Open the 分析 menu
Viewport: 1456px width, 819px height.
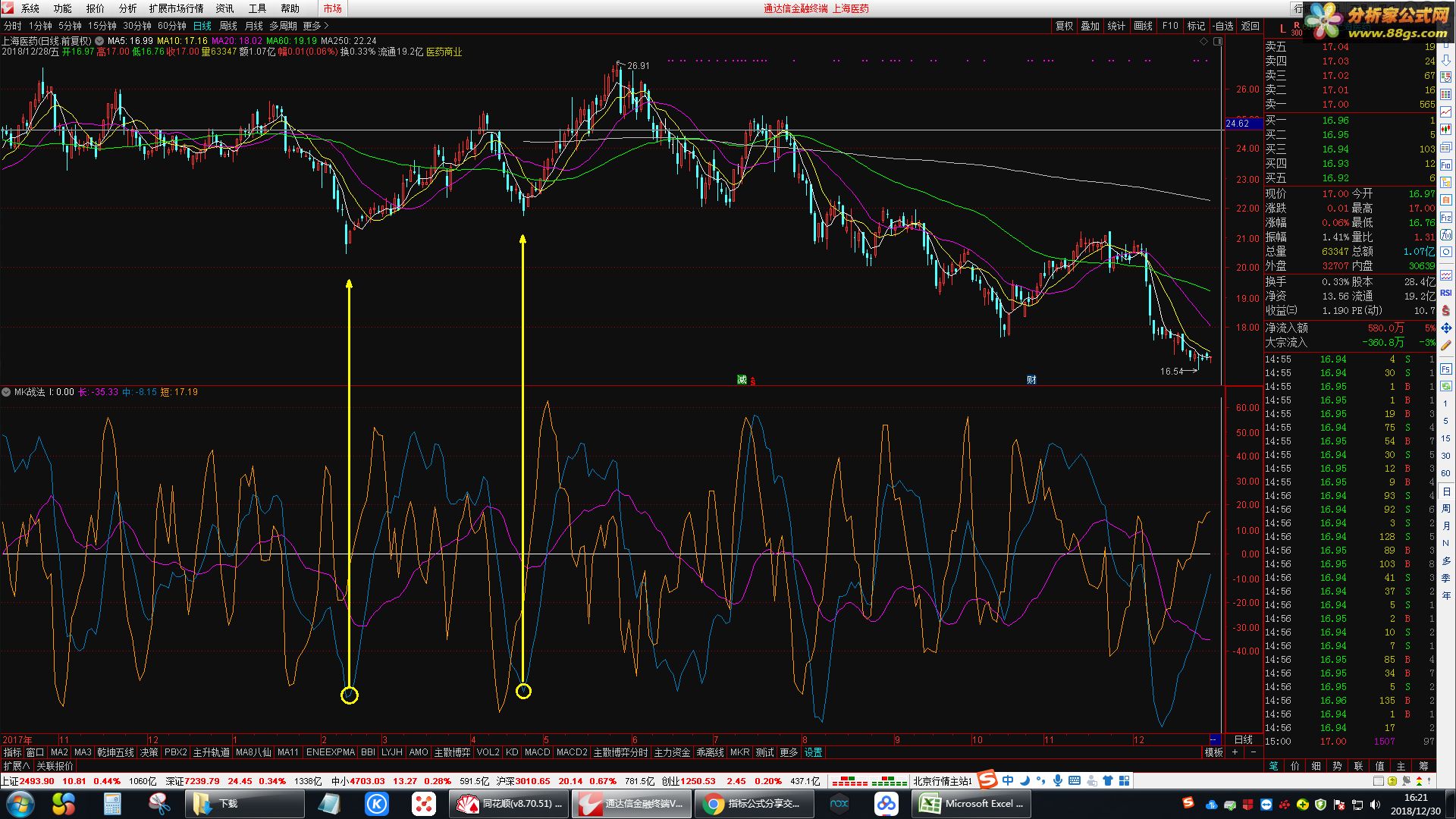pyautogui.click(x=127, y=8)
